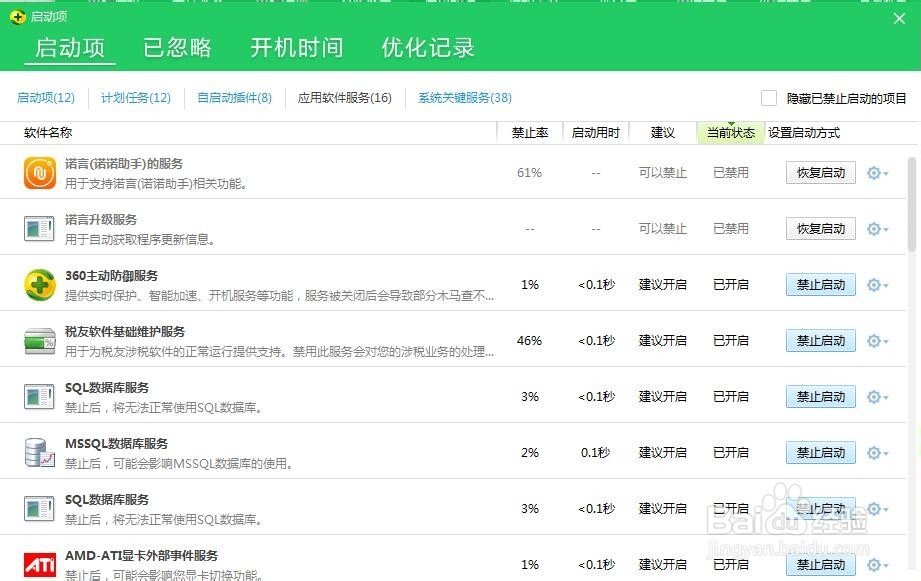Sort by 禁止率 column header

(x=530, y=133)
